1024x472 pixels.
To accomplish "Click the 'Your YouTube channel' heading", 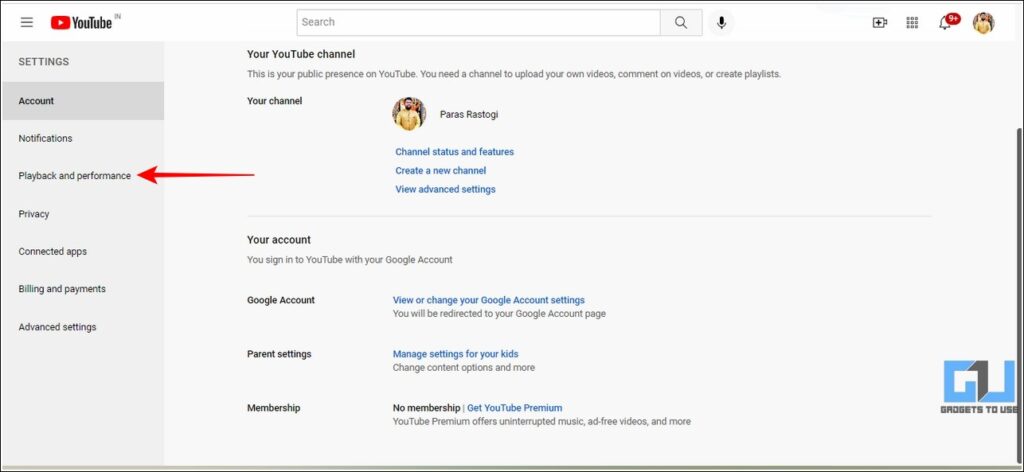I will pos(301,54).
